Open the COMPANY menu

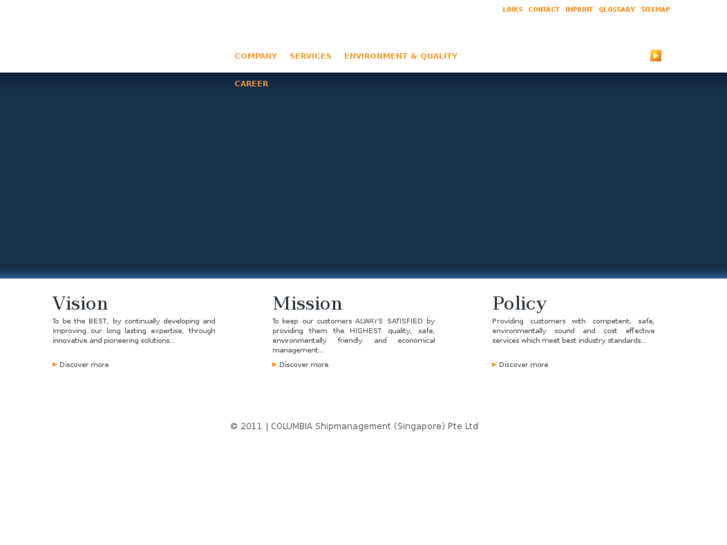pyautogui.click(x=255, y=56)
